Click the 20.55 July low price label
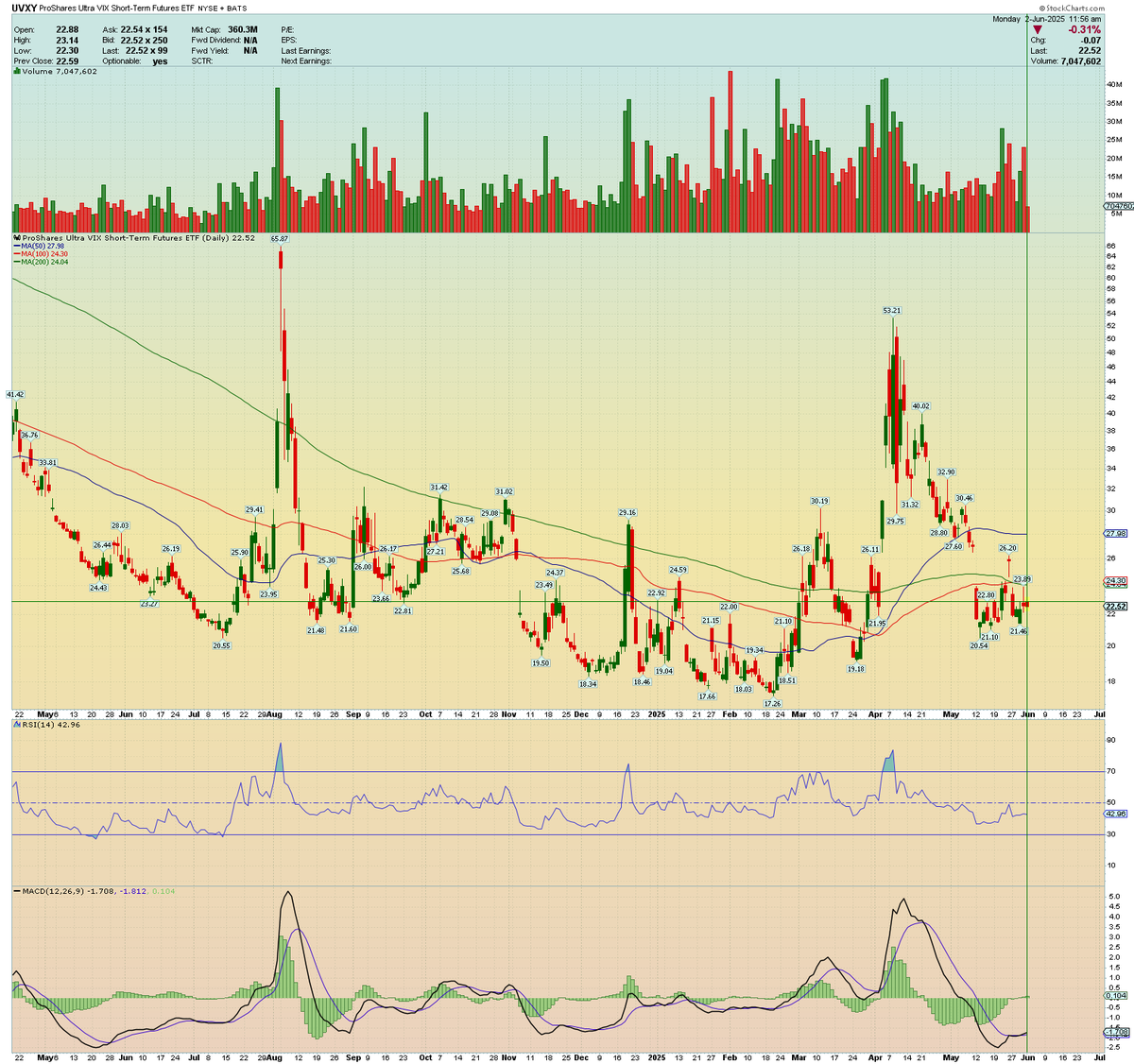Screen dimensions: 1134x1064 (221, 645)
